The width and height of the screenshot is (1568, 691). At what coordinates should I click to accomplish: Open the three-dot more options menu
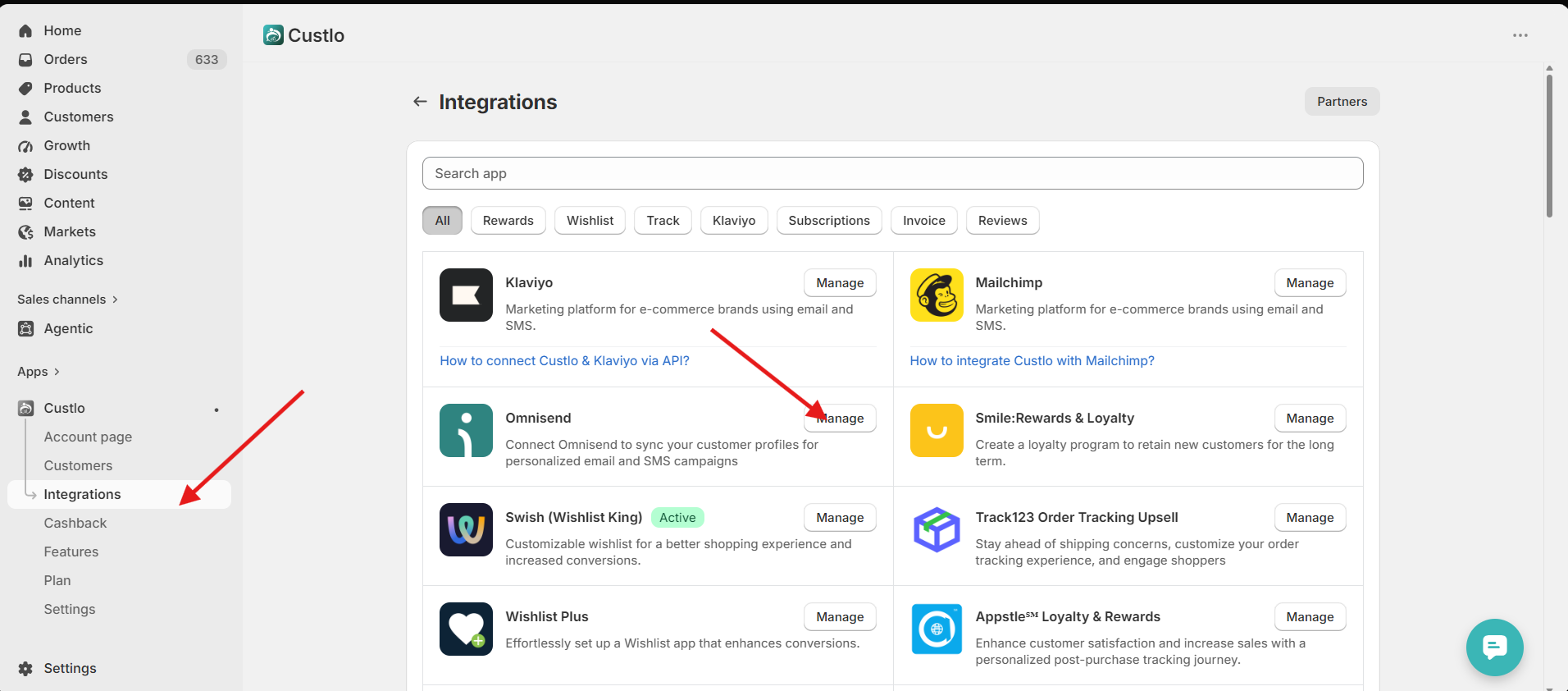click(x=1520, y=35)
